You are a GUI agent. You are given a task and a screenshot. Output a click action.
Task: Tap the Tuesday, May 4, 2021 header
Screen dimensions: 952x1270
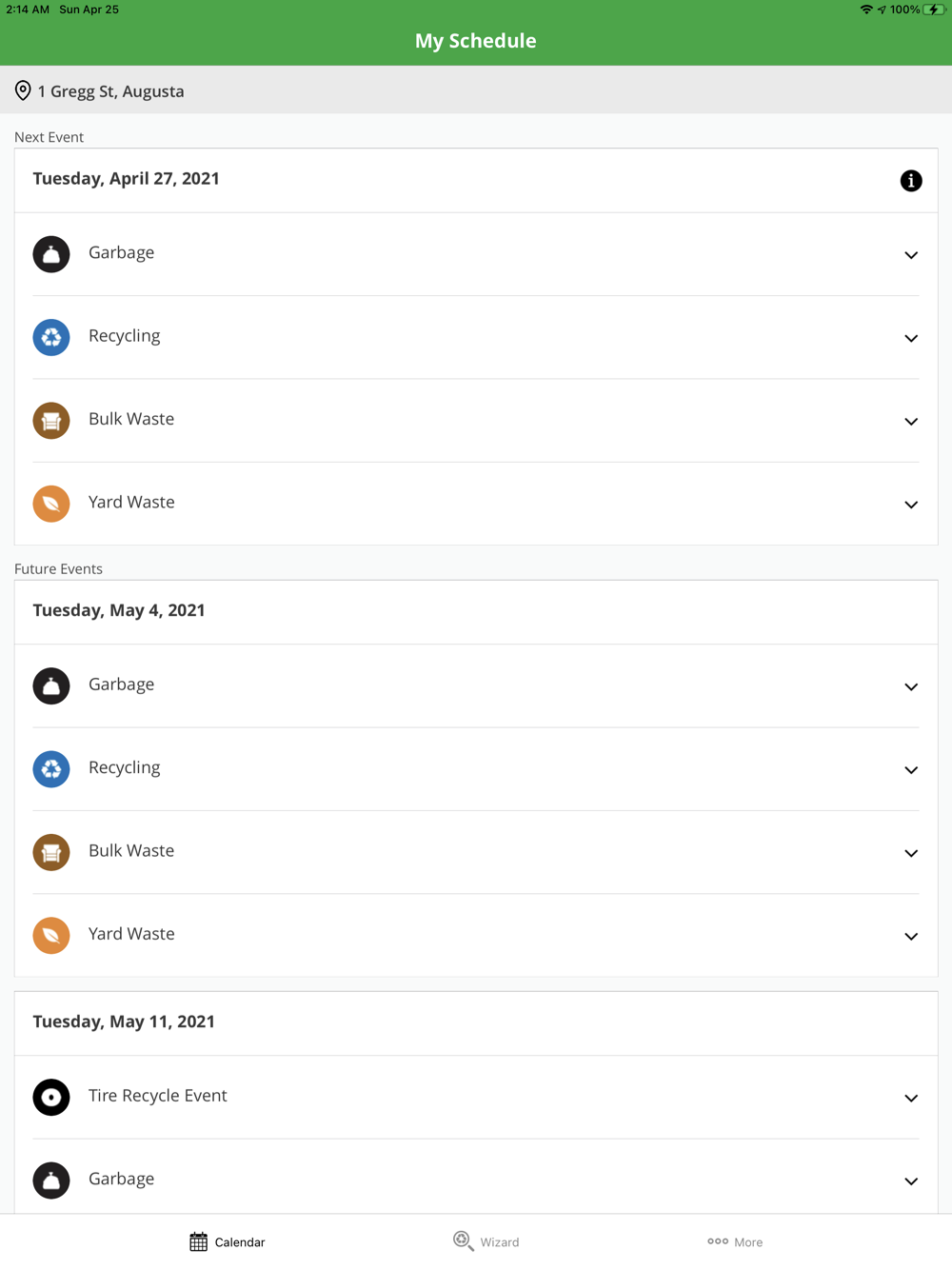tap(119, 610)
